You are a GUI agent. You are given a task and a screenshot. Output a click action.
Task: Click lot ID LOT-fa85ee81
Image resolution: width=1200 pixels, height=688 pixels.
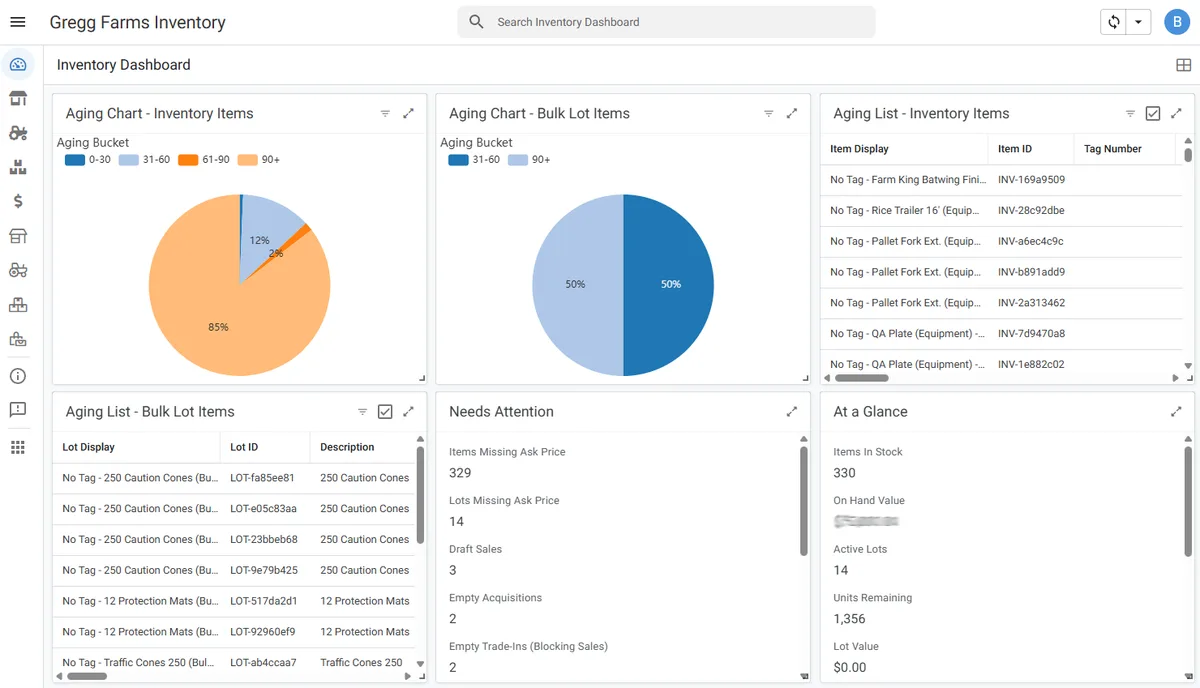click(262, 478)
